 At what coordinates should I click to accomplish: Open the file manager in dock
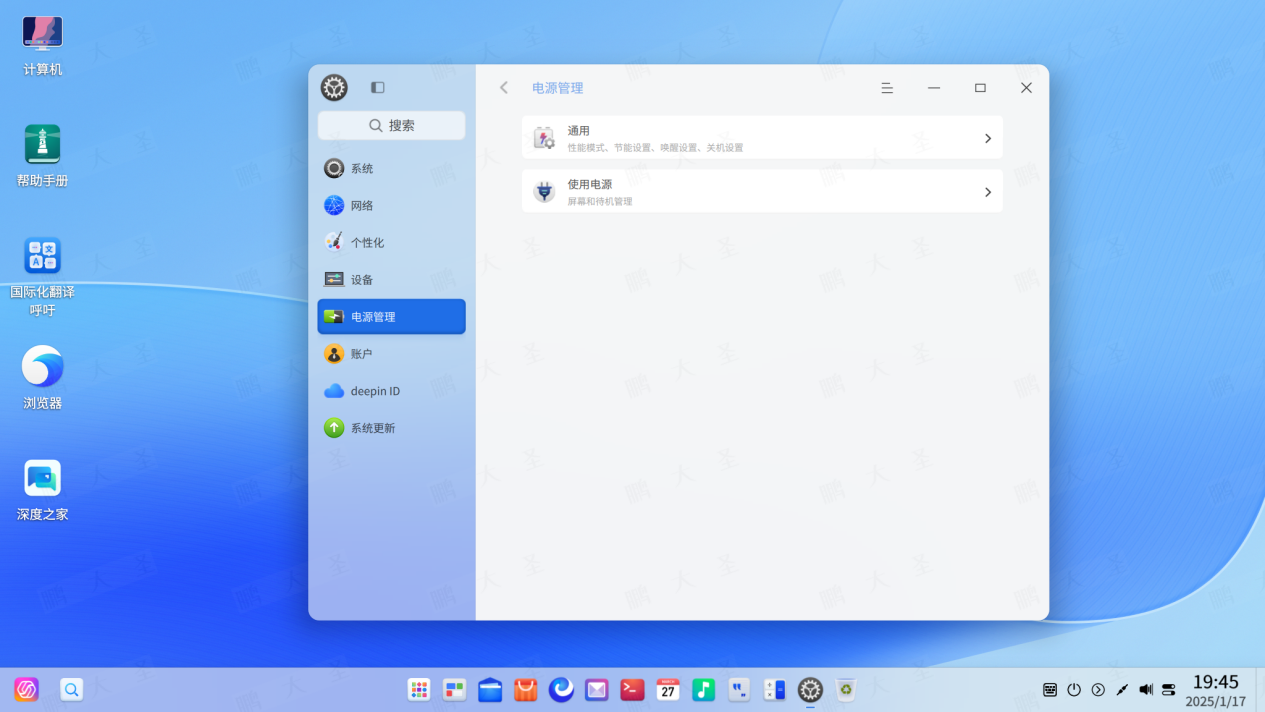[490, 689]
